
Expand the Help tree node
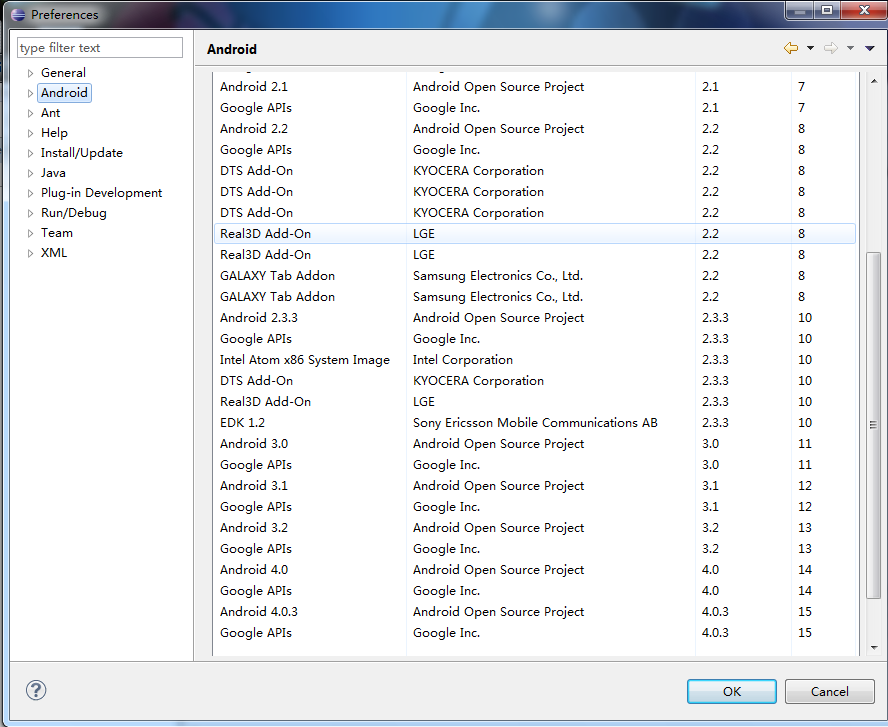pos(31,133)
